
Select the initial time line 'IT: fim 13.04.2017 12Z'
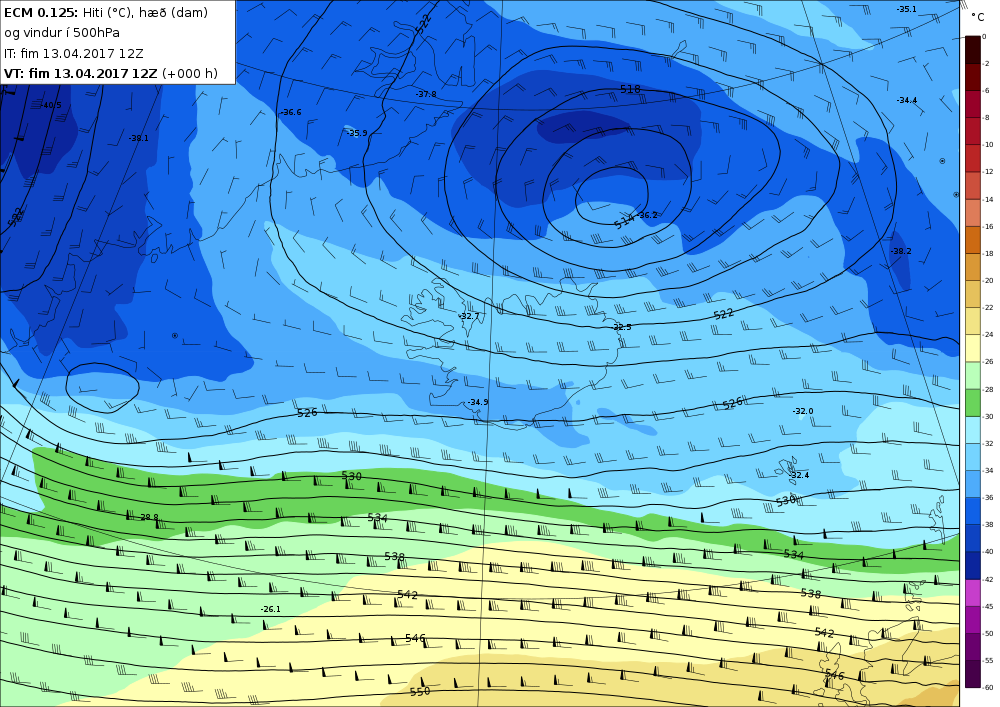[x=73, y=54]
